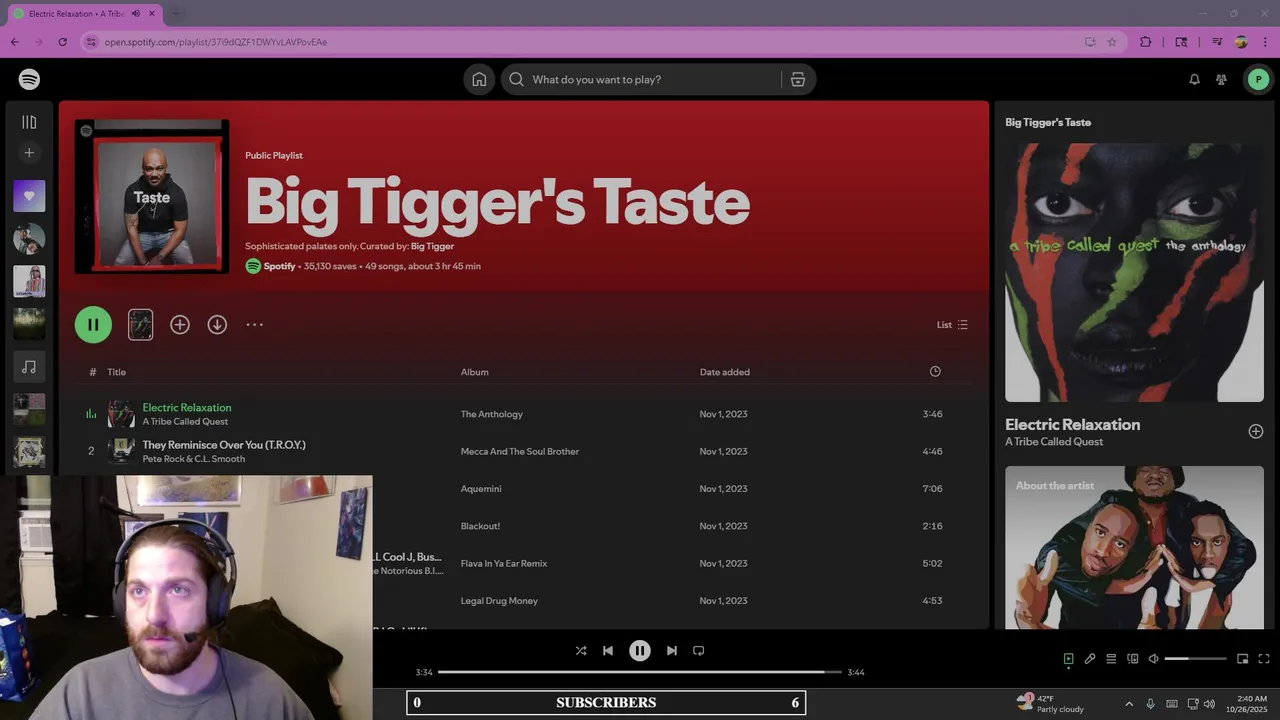The image size is (1280, 720).
Task: Go to the Home button
Action: click(479, 79)
